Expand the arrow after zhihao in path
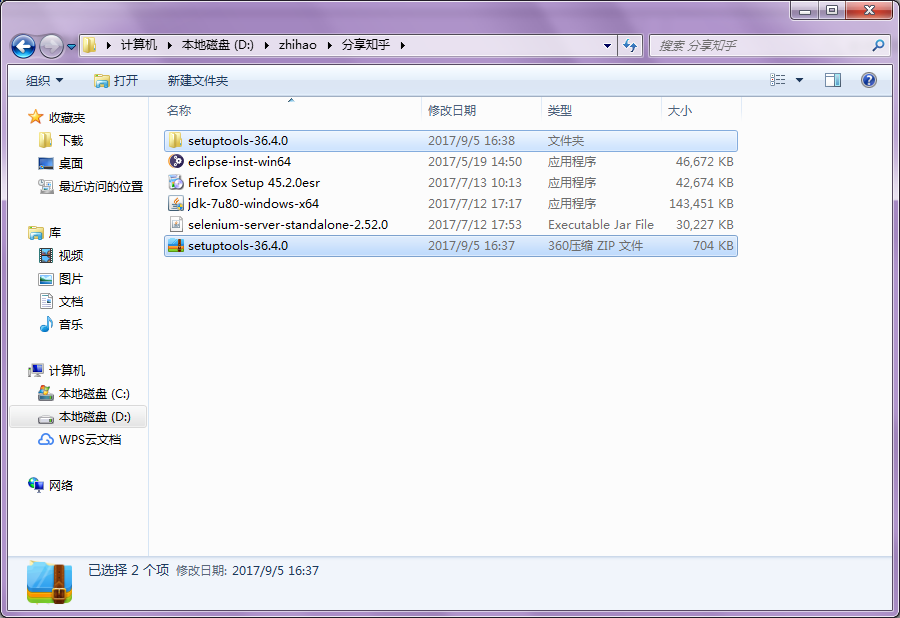The height and width of the screenshot is (618, 900). click(x=330, y=45)
